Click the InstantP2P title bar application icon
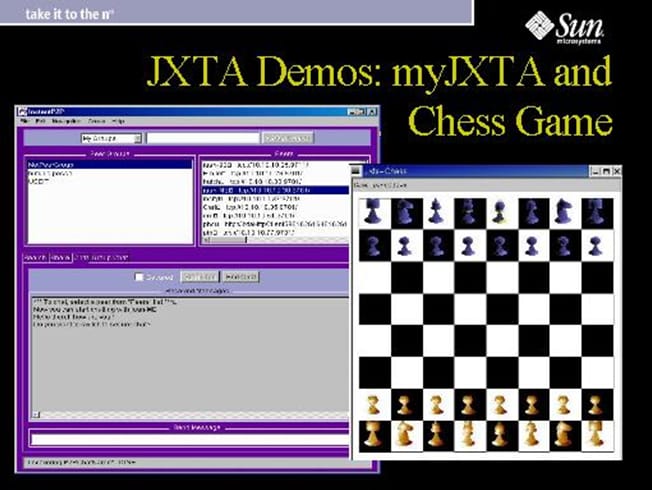Image resolution: width=652 pixels, height=490 pixels. 22,111
